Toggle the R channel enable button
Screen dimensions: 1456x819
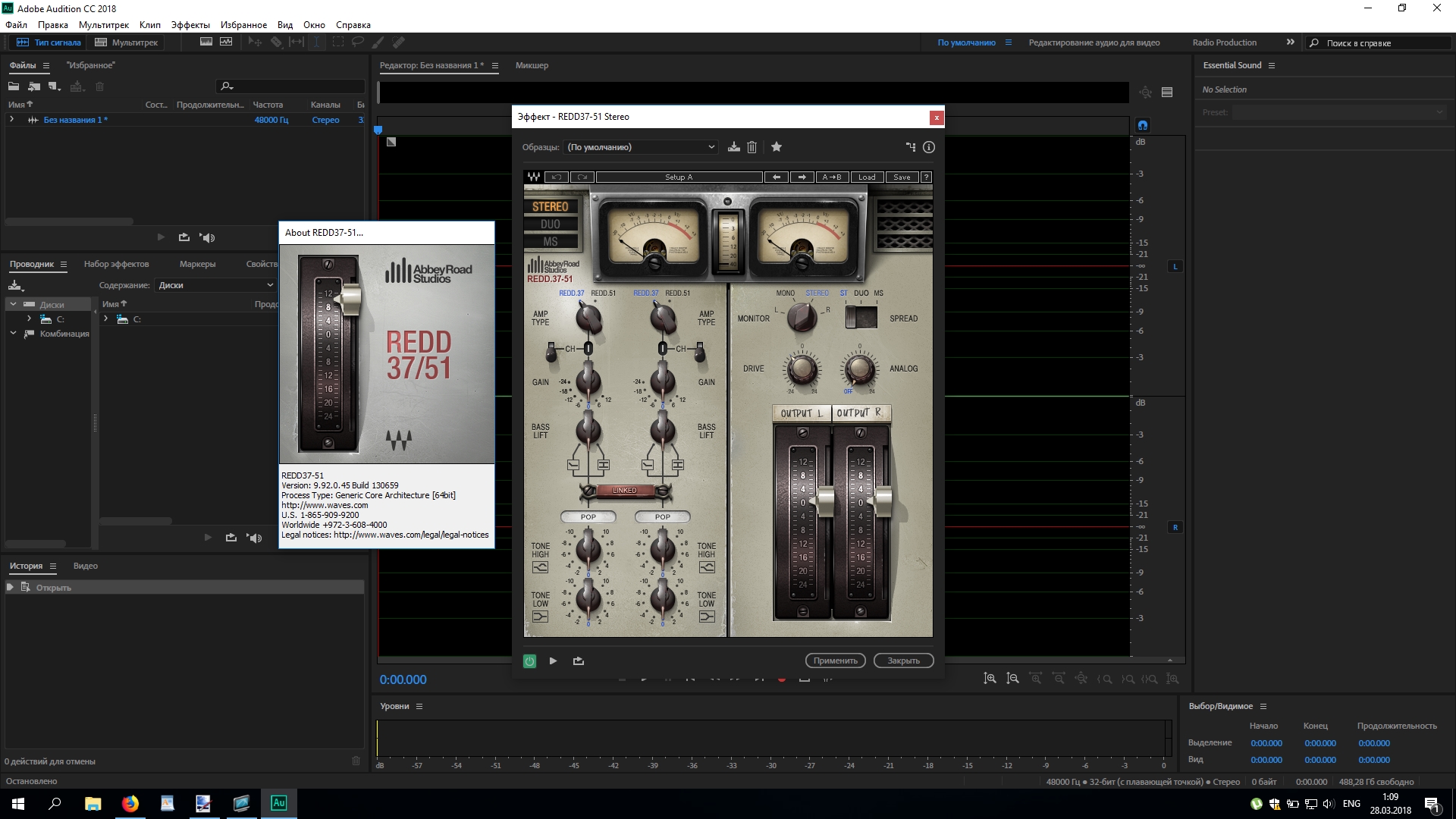point(1175,527)
